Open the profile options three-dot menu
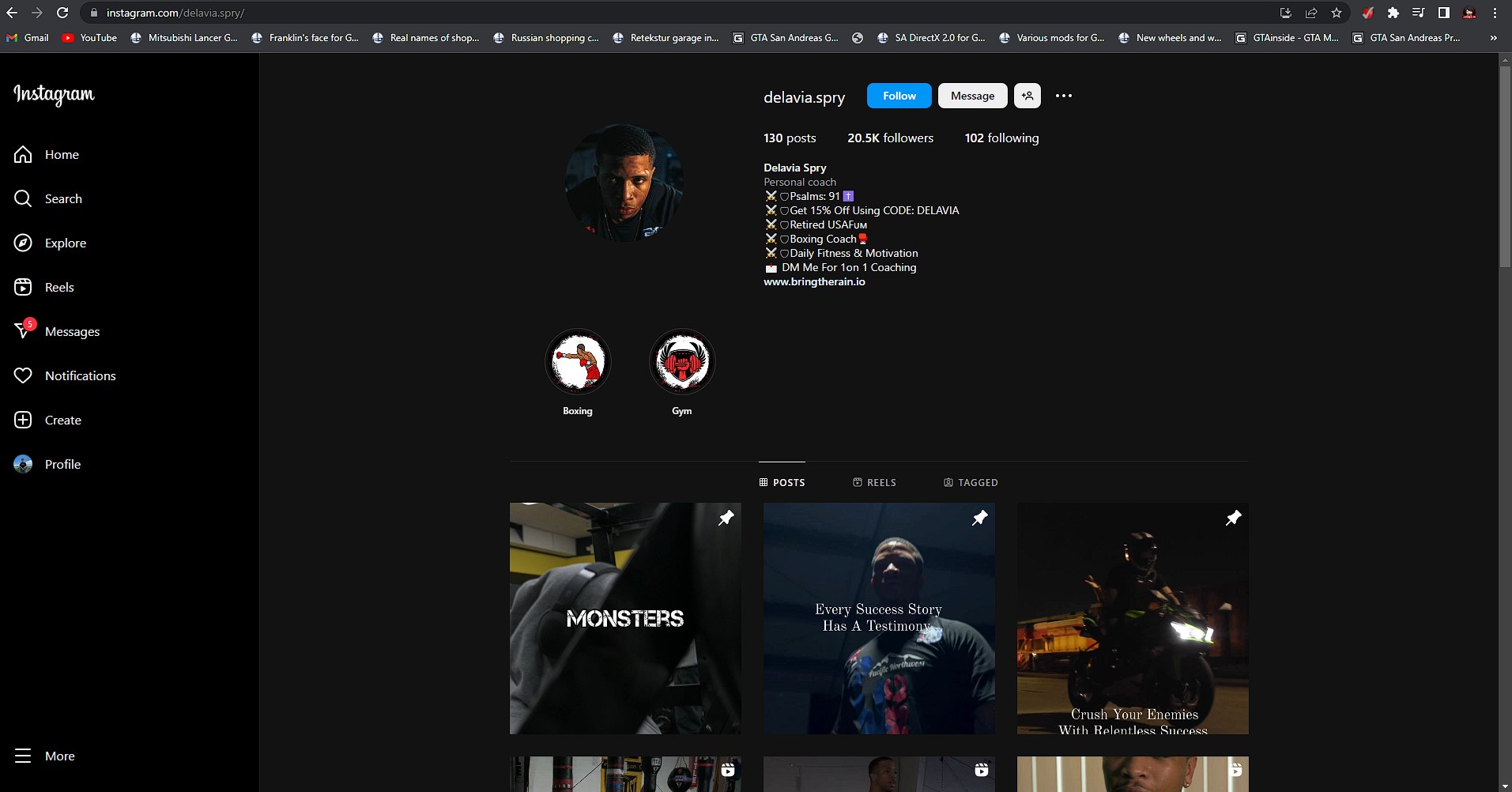This screenshot has height=792, width=1512. [x=1064, y=96]
